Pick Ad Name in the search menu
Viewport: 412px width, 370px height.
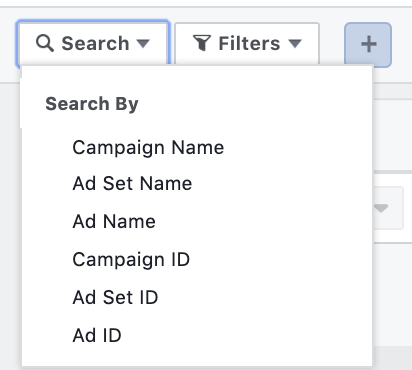[x=114, y=221]
